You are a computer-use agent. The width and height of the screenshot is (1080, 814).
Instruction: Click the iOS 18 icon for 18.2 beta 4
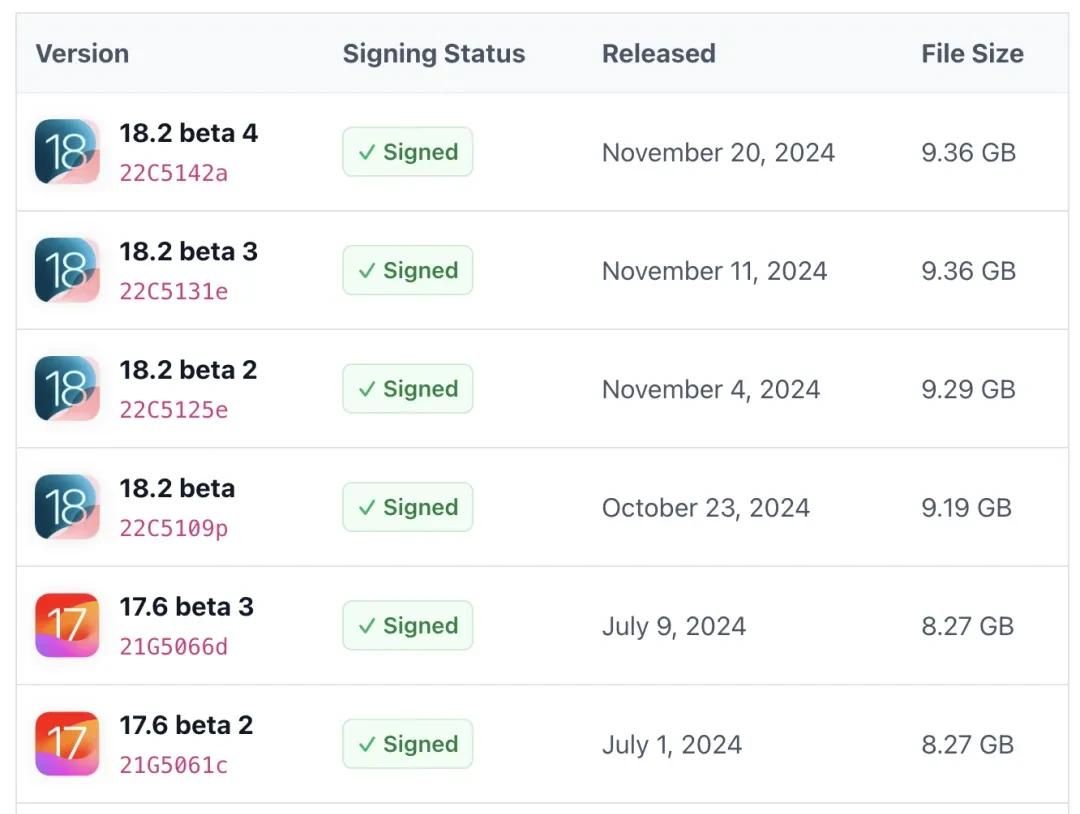tap(67, 152)
